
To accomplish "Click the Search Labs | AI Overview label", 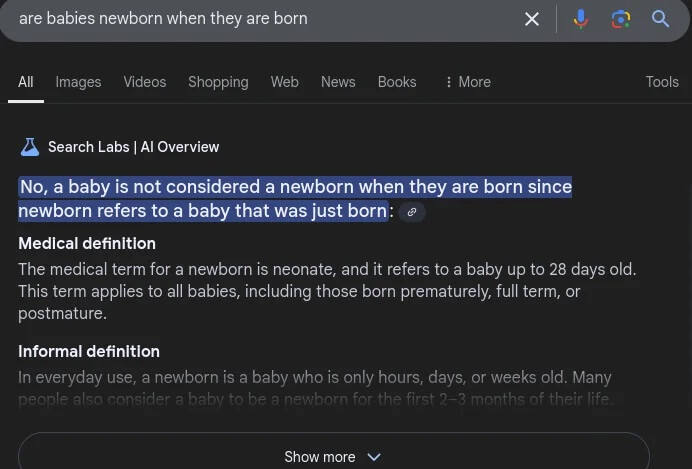I will (133, 147).
